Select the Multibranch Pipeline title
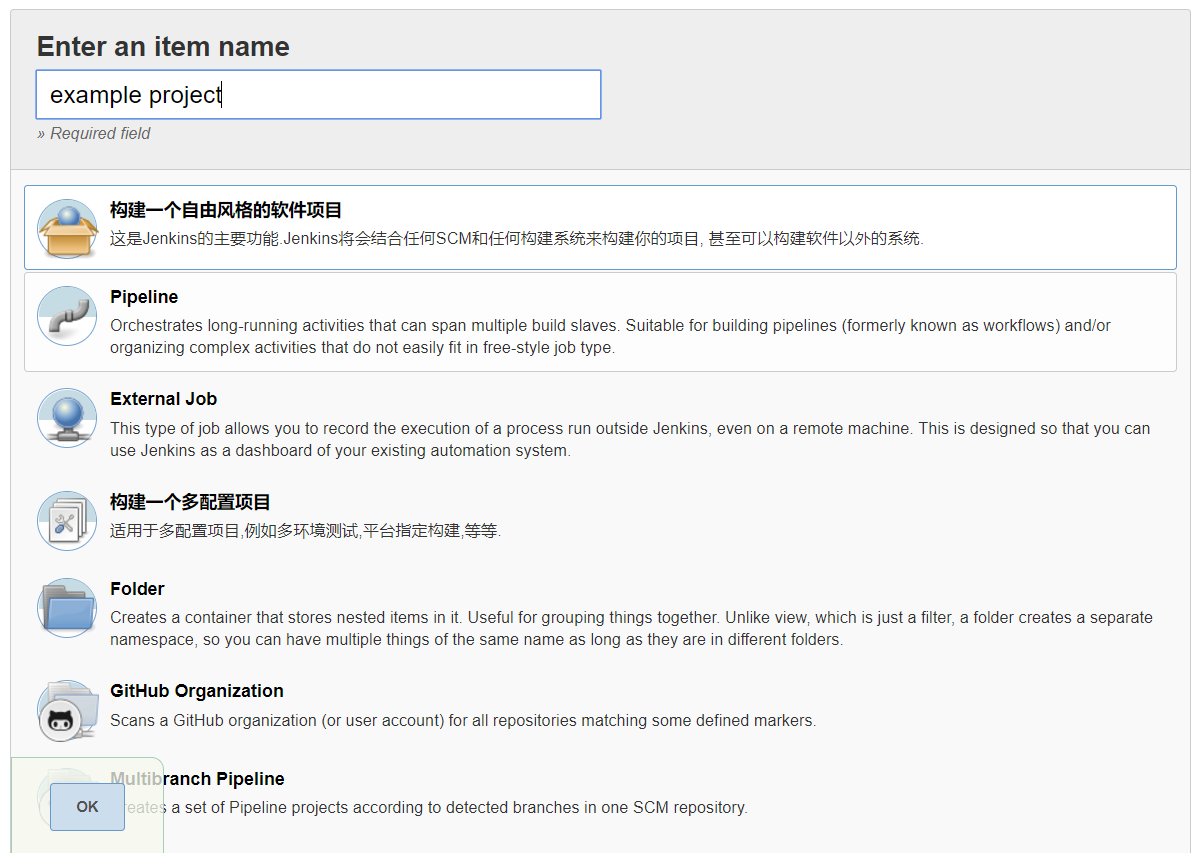Viewport: 1192px width, 853px height. pos(197,778)
